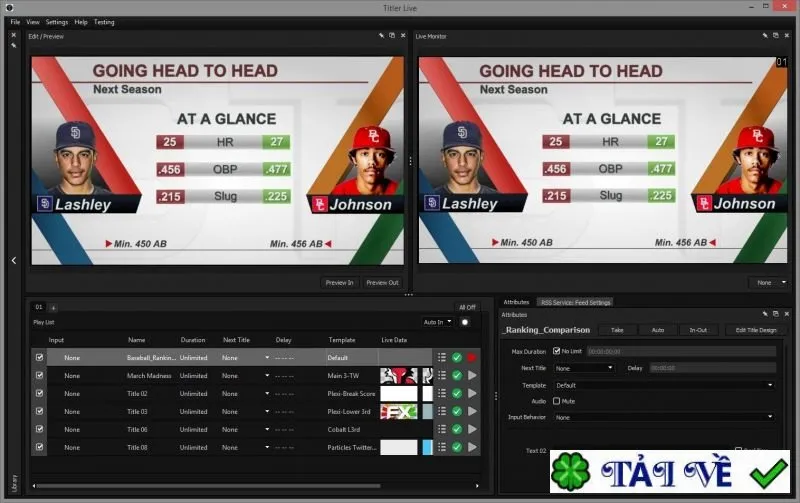
Task: Open the Input Behavior dropdown
Action: tap(665, 417)
